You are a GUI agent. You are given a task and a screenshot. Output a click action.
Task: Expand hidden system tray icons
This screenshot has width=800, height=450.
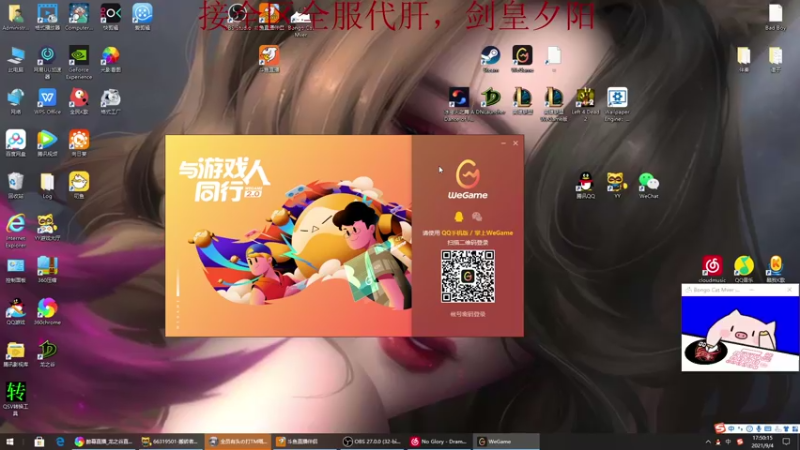coord(708,442)
